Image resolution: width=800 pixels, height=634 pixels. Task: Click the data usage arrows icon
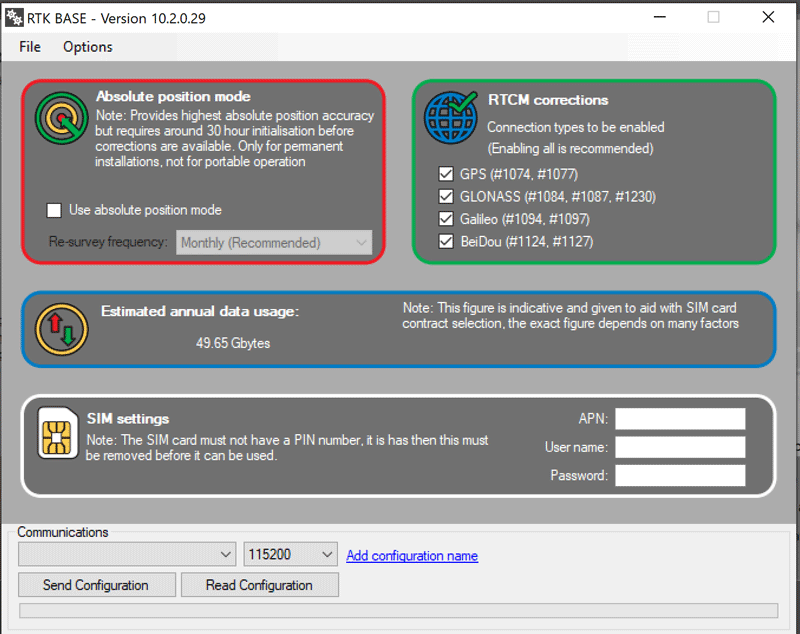[62, 327]
